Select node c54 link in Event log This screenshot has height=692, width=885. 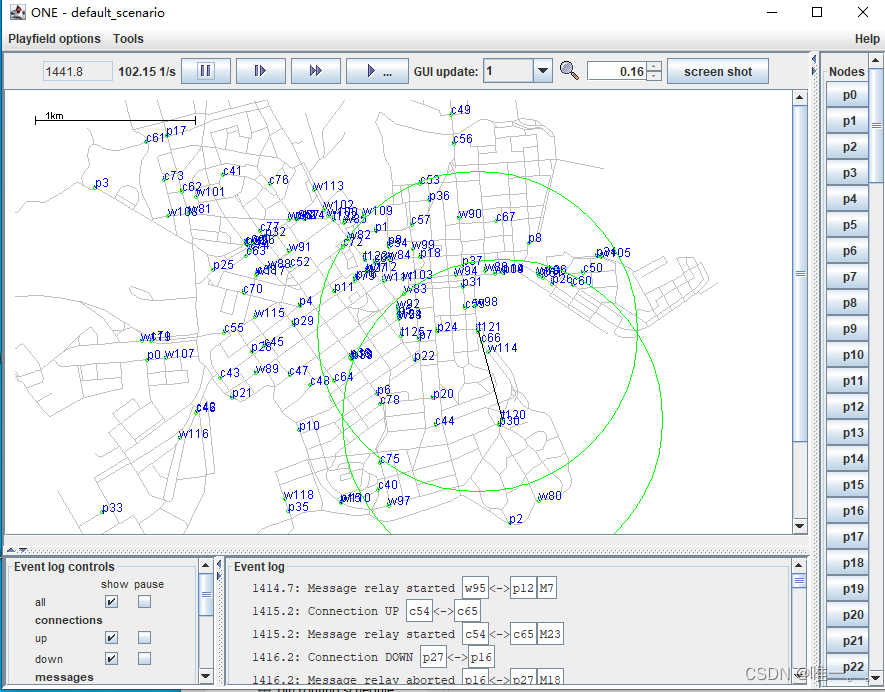[419, 610]
